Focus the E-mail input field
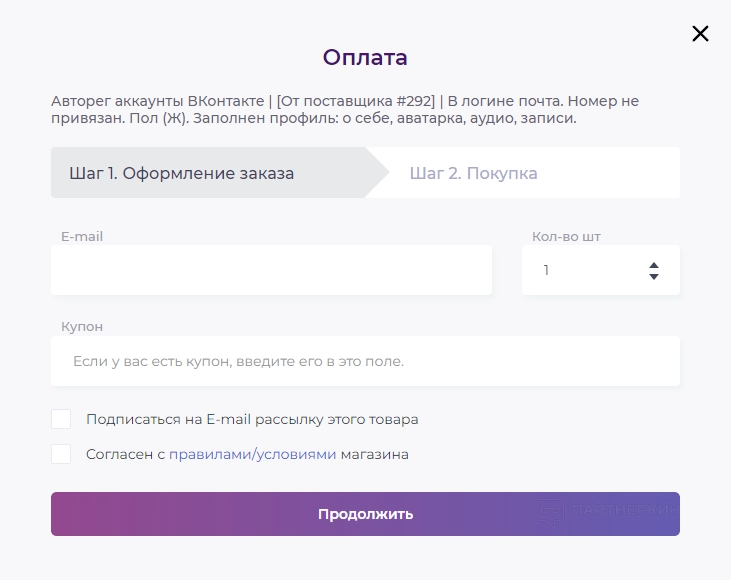This screenshot has width=731, height=580. point(271,270)
